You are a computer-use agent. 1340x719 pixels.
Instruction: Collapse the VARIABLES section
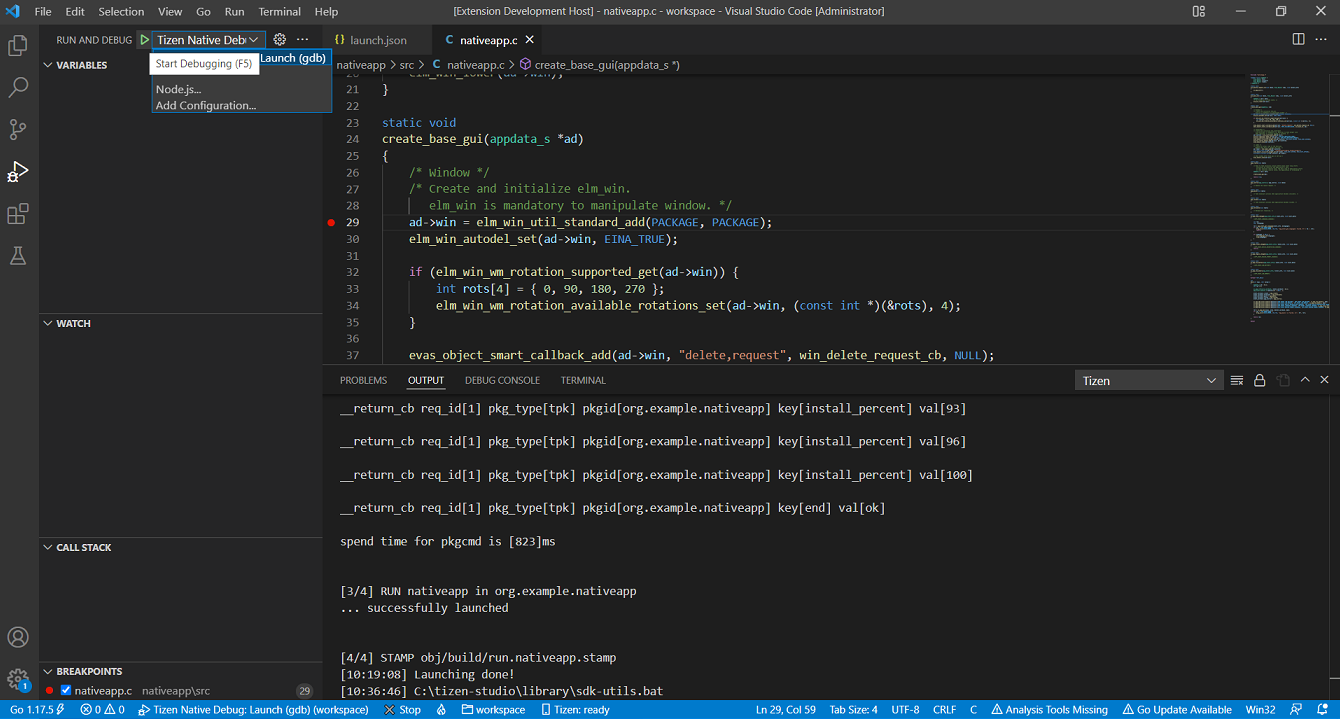tap(47, 64)
